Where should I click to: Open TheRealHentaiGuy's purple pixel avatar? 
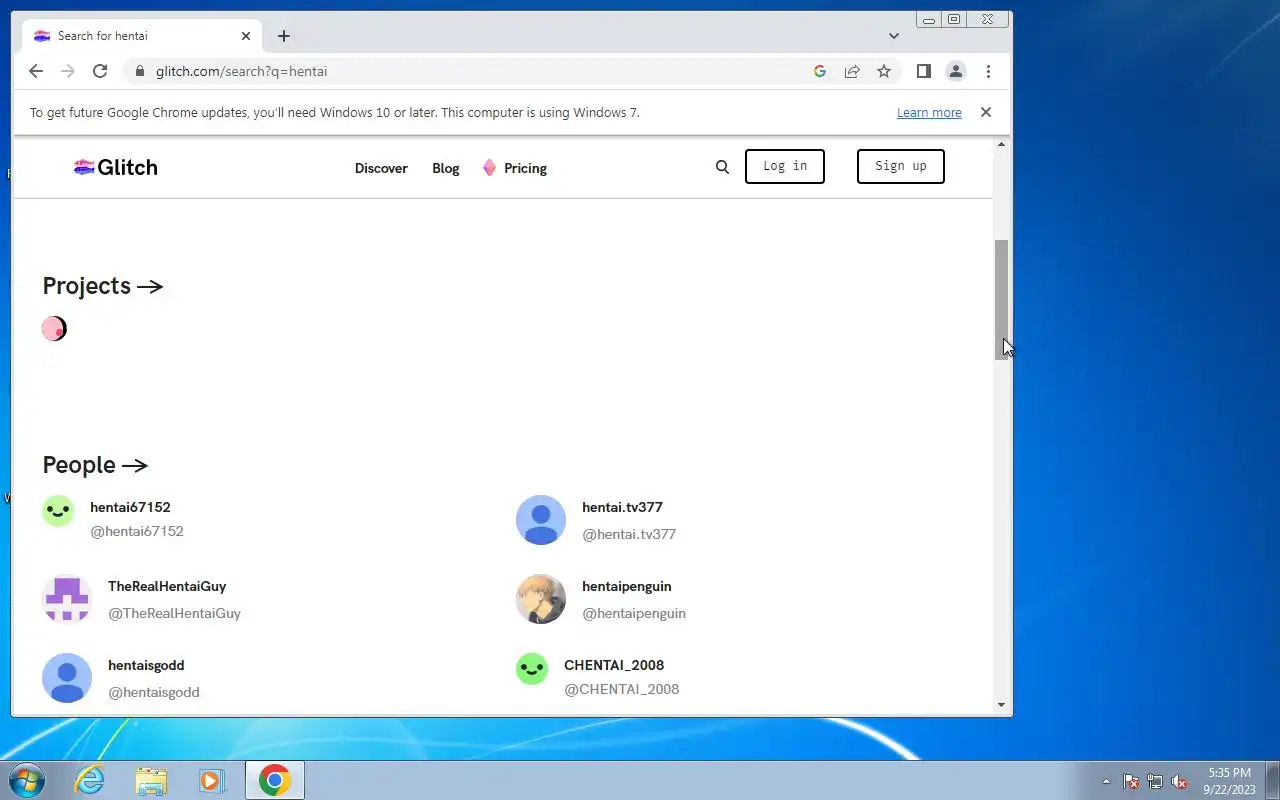[x=67, y=599]
